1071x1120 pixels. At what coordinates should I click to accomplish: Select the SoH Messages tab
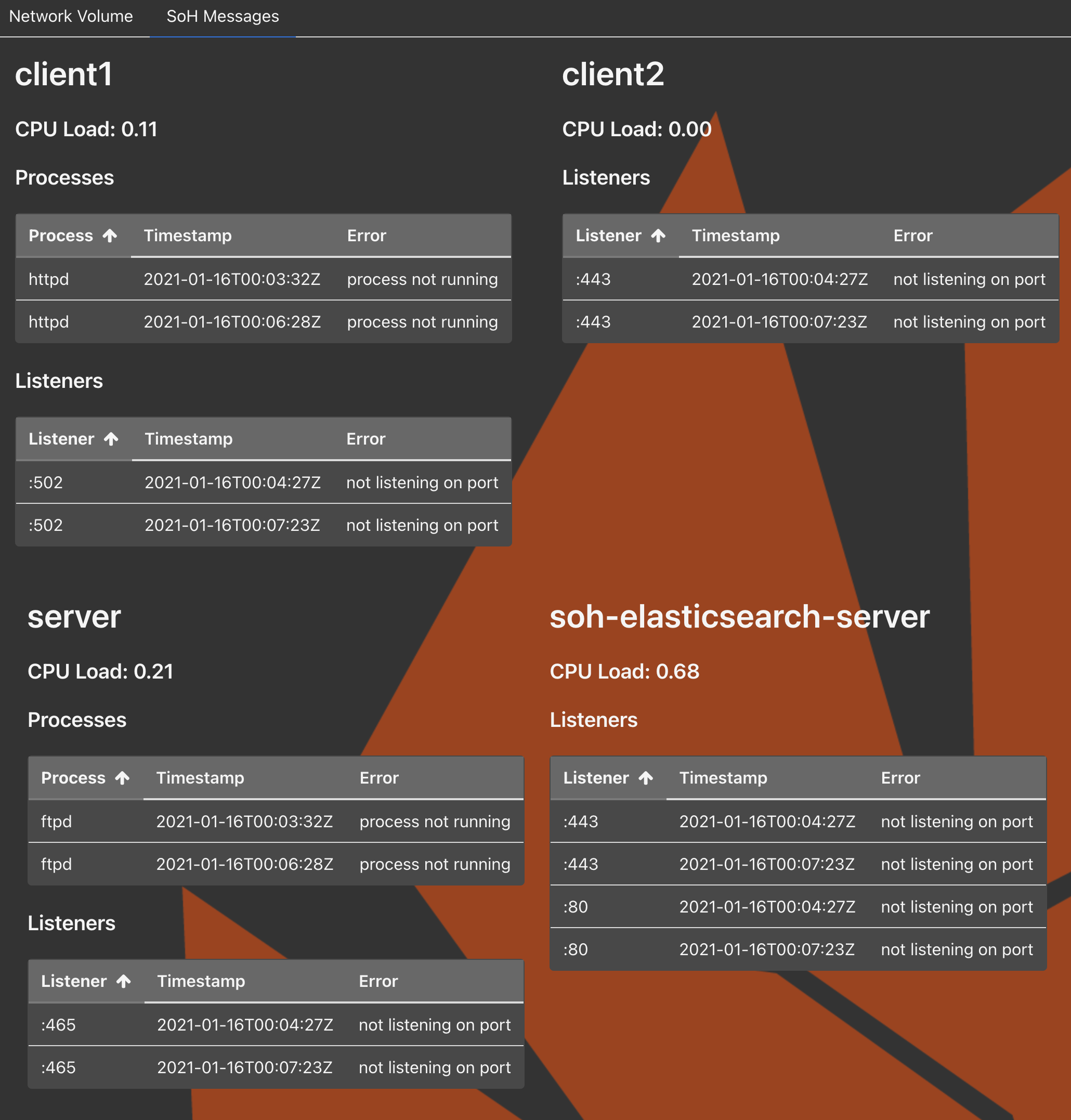point(223,17)
